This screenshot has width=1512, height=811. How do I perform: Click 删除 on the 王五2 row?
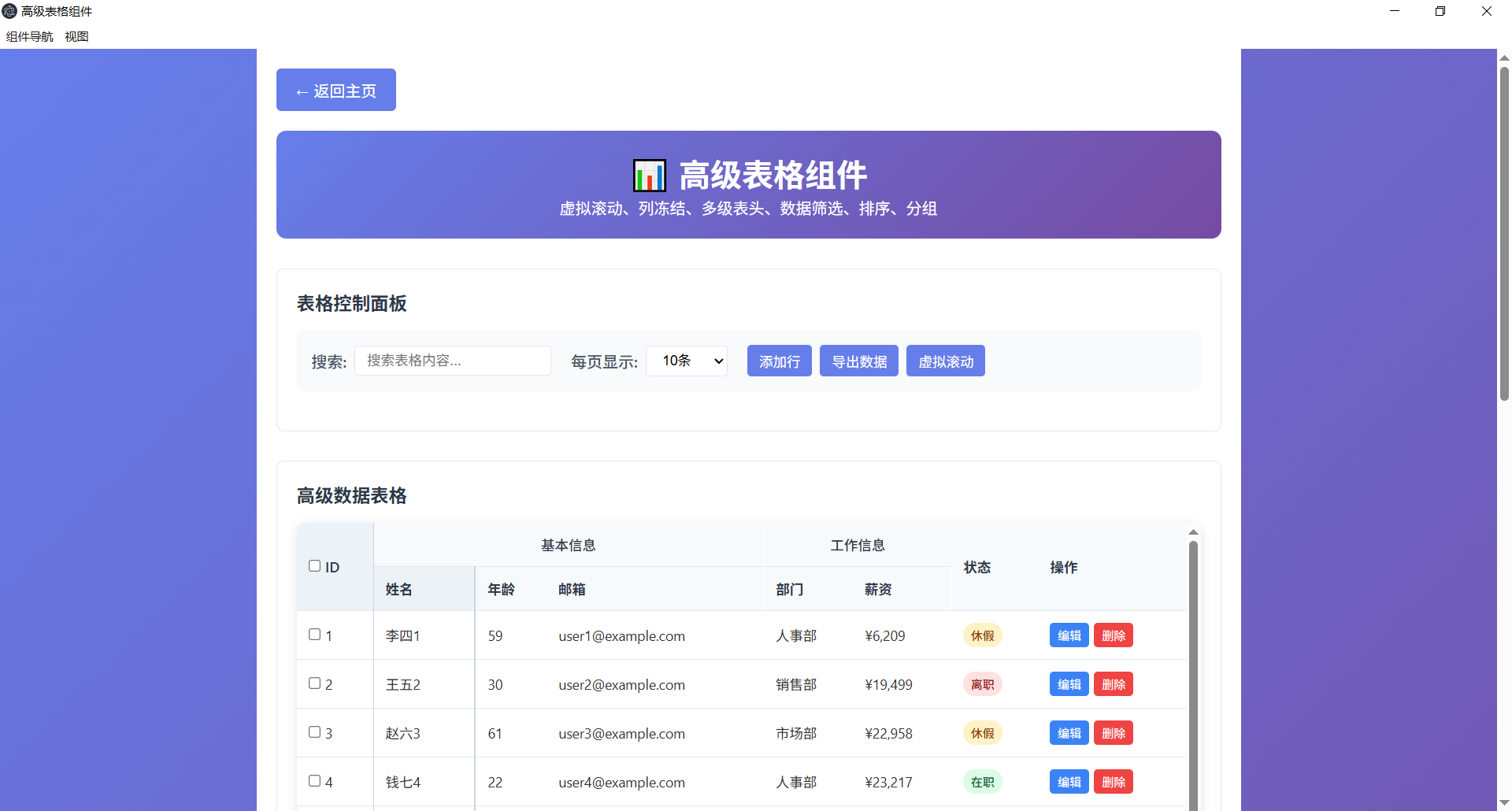pyautogui.click(x=1113, y=683)
